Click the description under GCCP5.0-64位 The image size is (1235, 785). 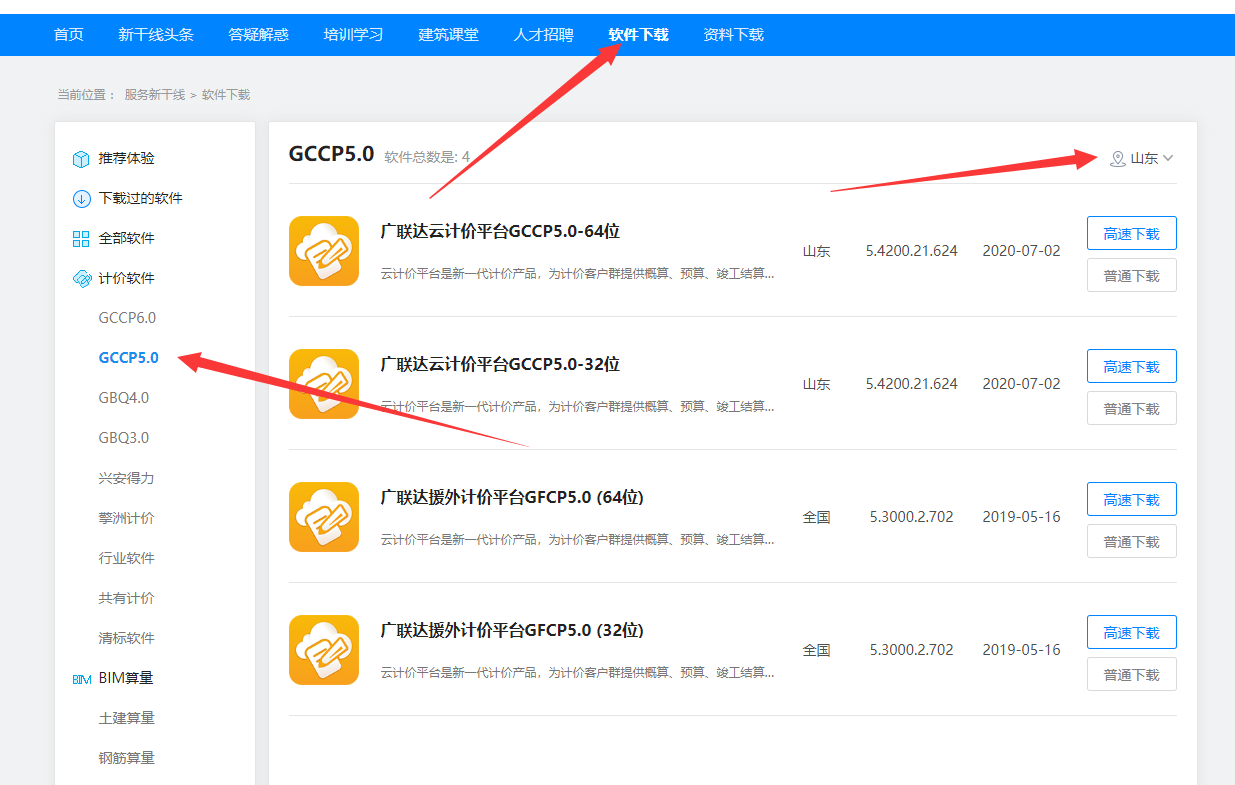[577, 273]
